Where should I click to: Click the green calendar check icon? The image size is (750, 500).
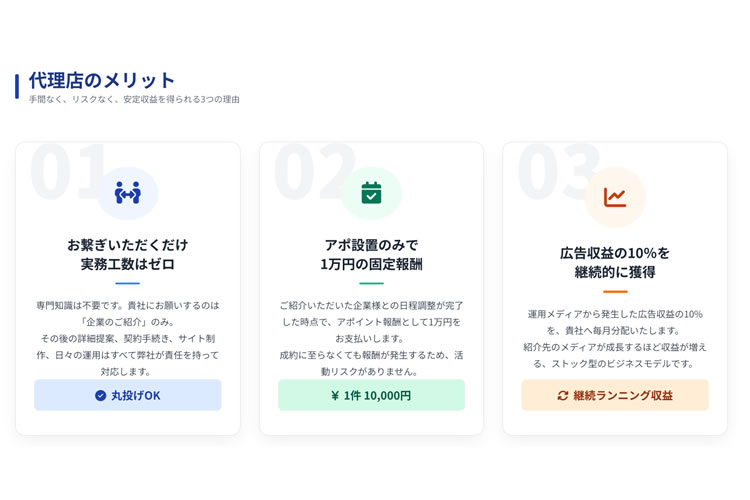[x=371, y=193]
